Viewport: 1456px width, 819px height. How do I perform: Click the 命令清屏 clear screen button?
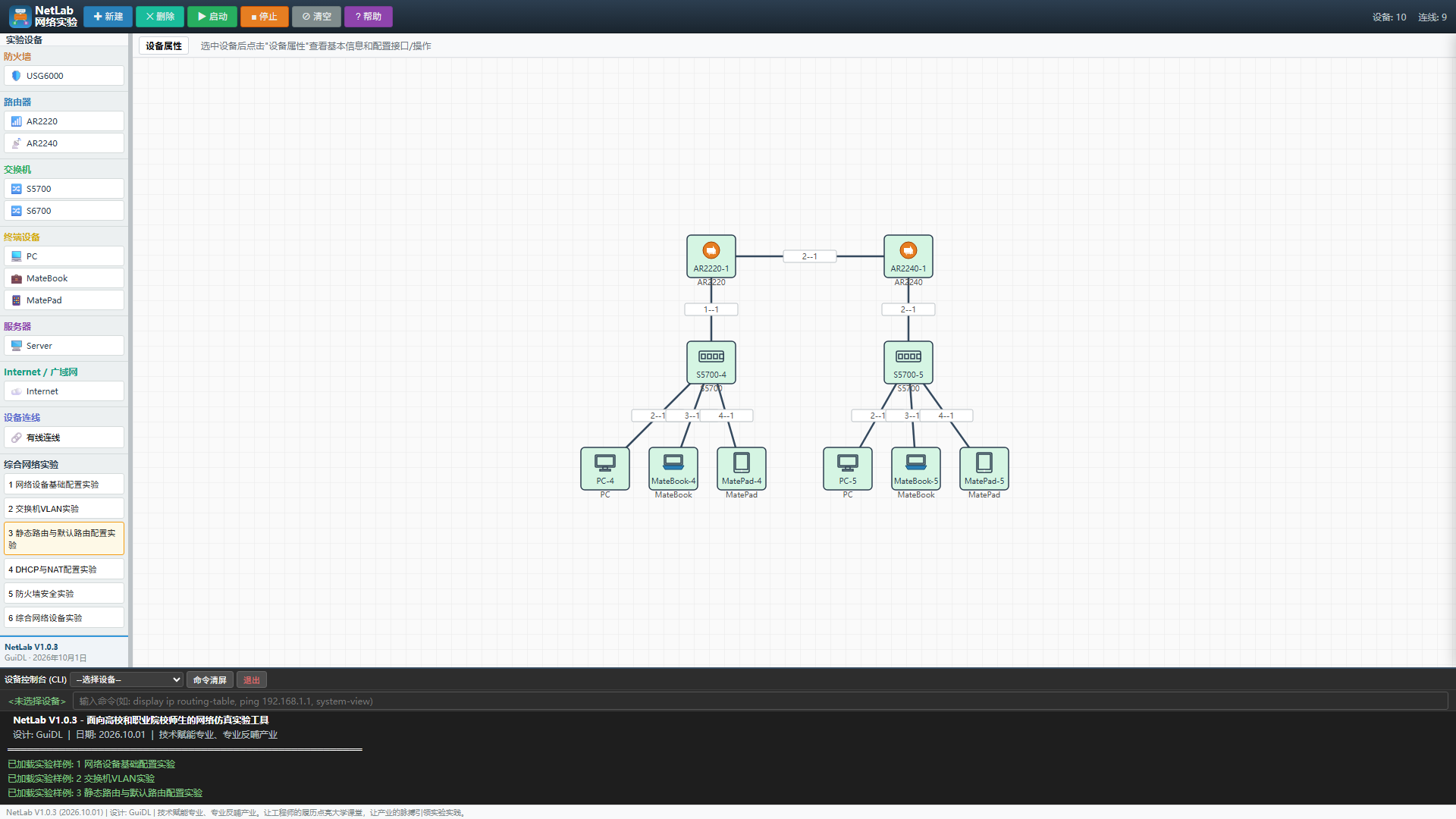(x=210, y=680)
